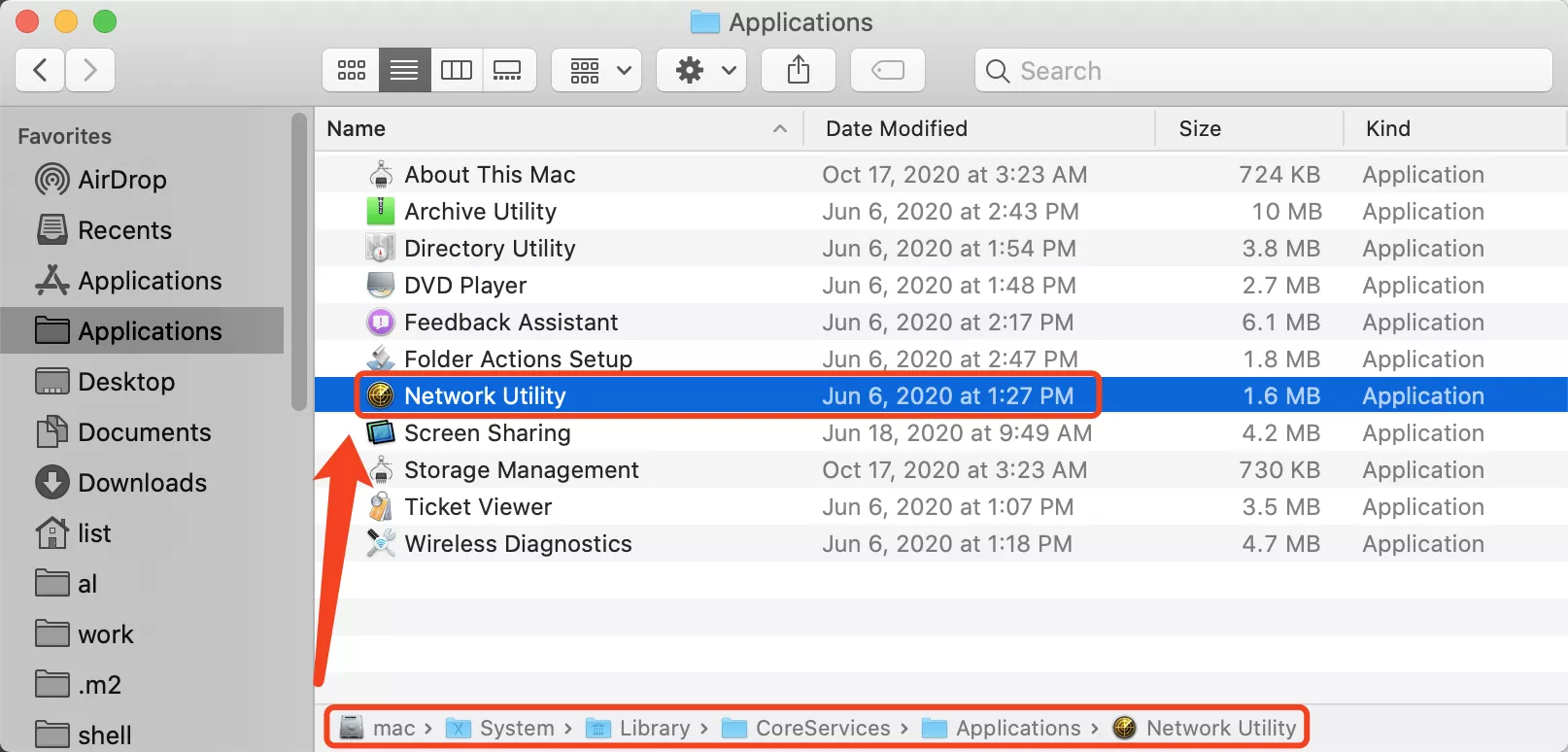1568x752 pixels.
Task: Click the '724 KB' size cell
Action: click(x=1279, y=175)
